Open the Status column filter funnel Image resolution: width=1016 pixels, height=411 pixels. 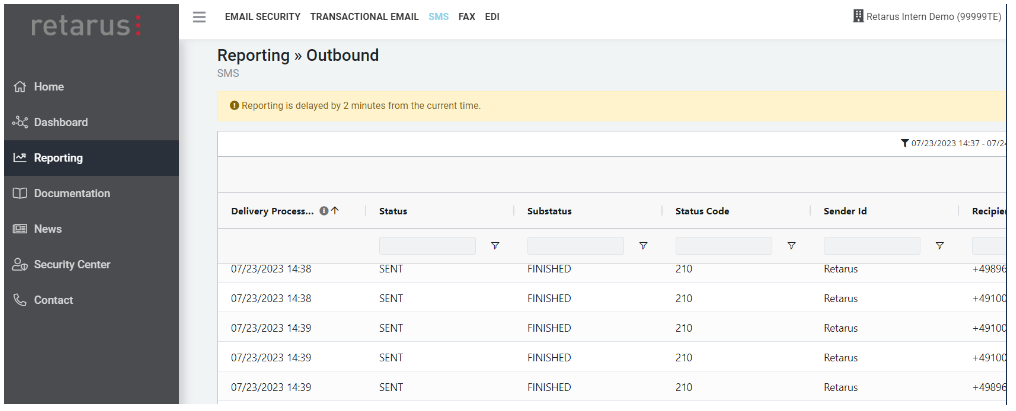pyautogui.click(x=495, y=246)
